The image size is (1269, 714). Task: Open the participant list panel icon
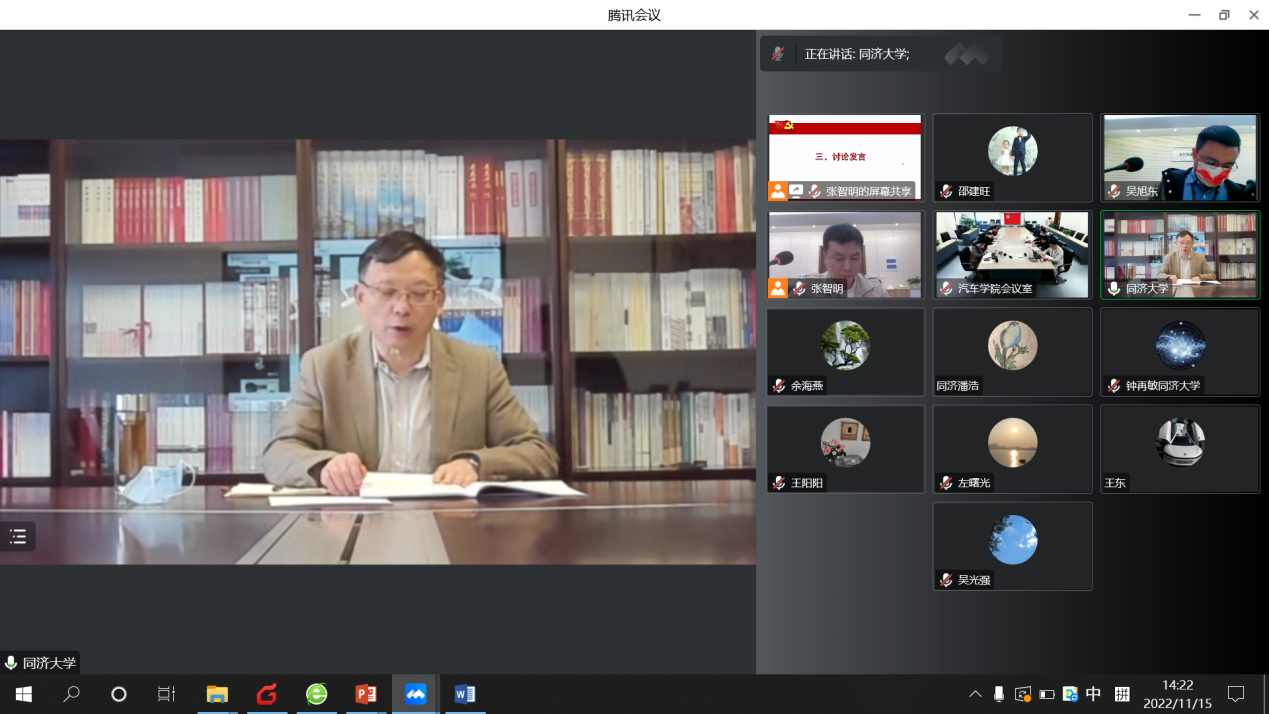coord(18,537)
